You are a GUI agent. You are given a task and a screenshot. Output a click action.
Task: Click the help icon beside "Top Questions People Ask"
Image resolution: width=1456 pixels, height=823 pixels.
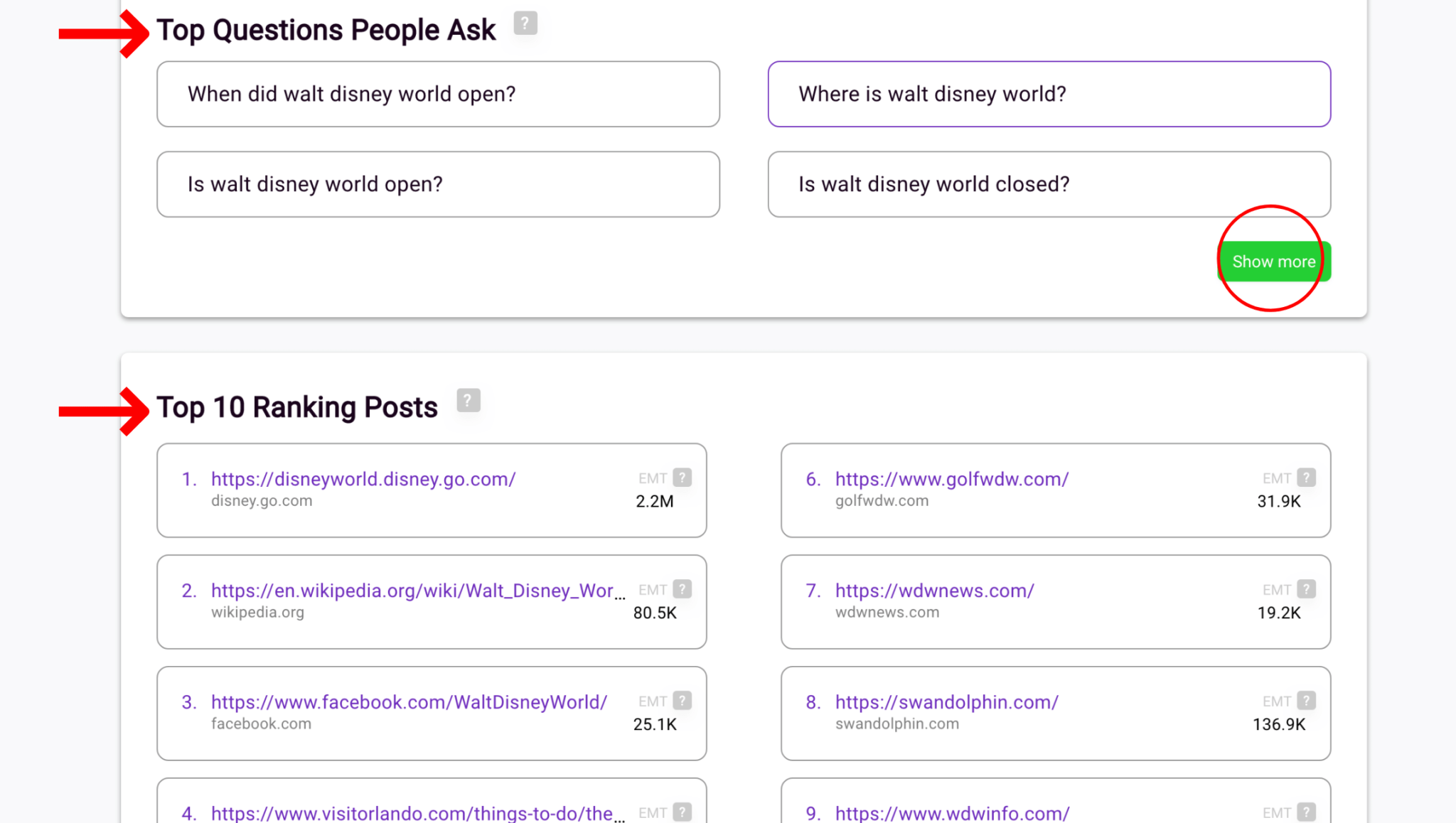tap(525, 23)
